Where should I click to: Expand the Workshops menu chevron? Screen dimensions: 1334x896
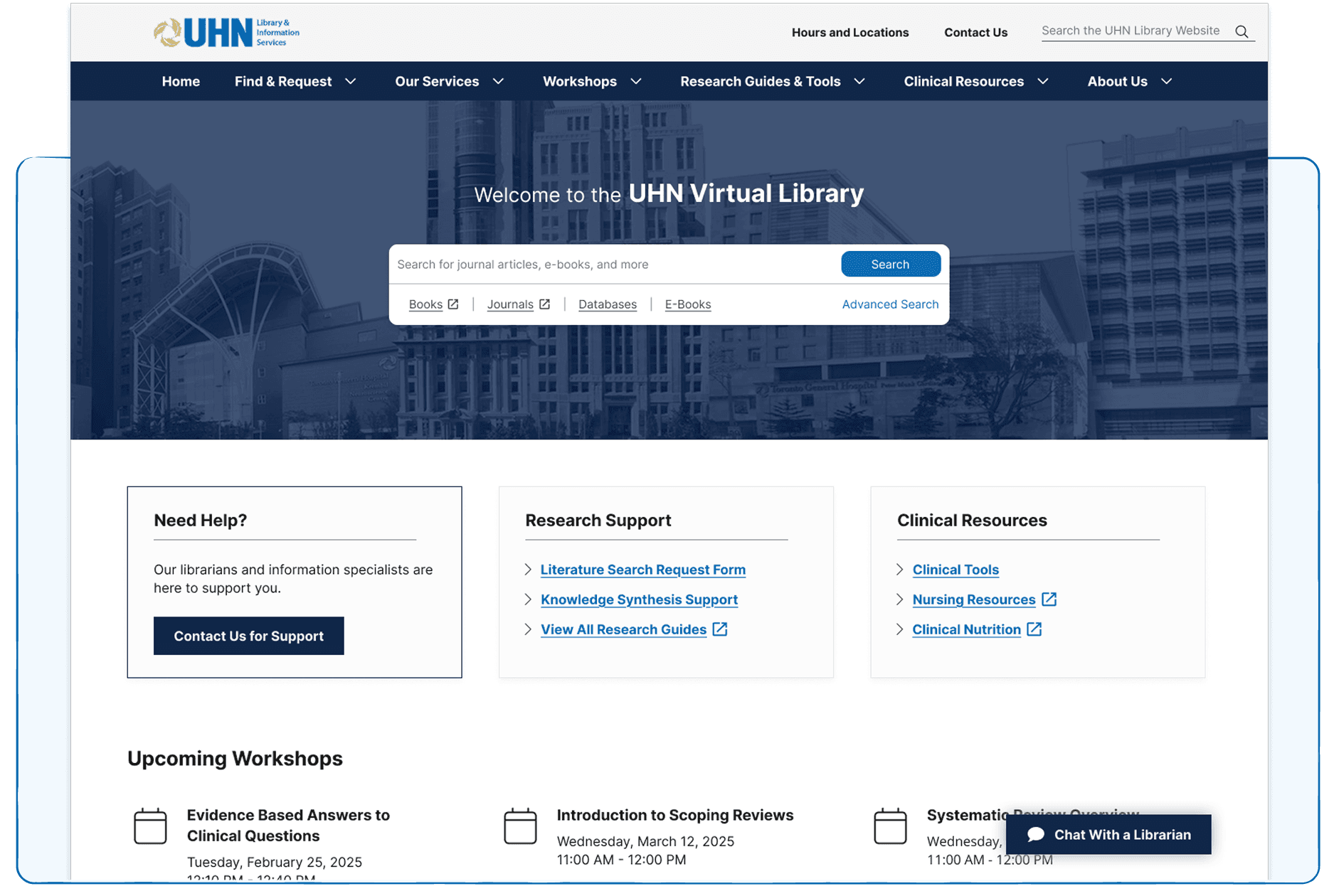pos(636,81)
